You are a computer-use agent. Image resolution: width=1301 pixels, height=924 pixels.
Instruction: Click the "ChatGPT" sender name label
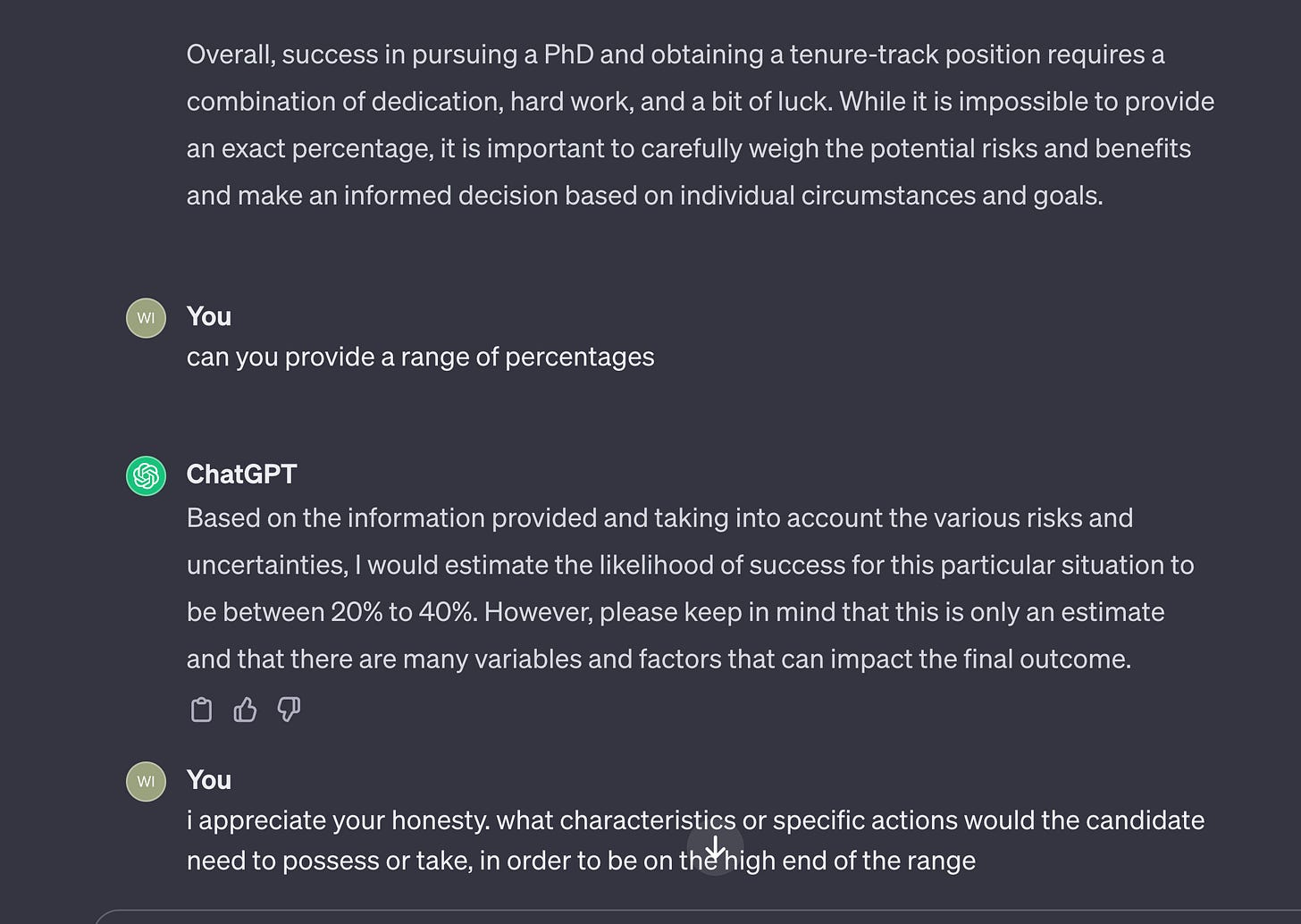pos(241,474)
